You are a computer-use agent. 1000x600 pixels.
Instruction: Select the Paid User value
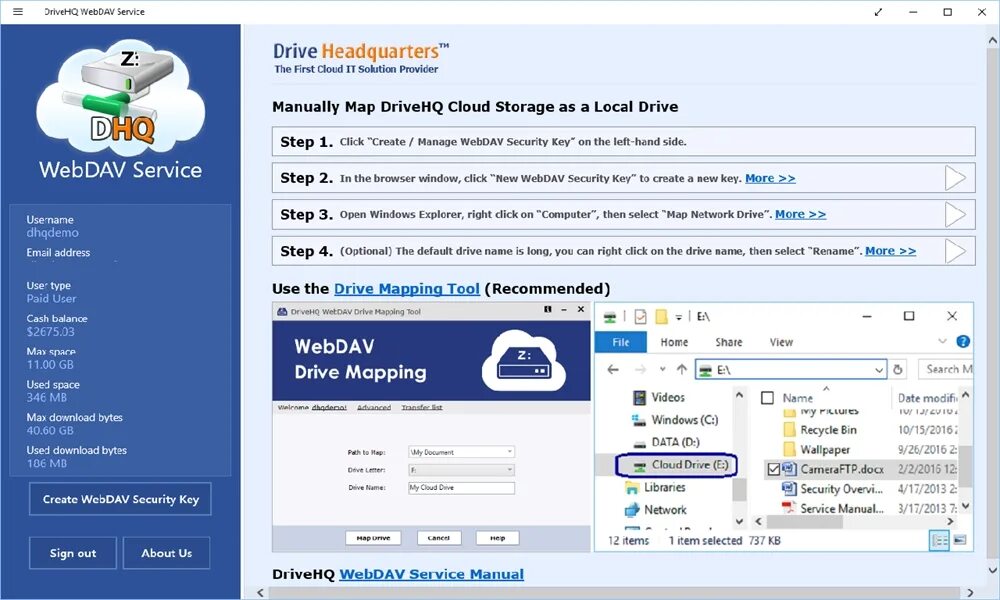pyautogui.click(x=51, y=298)
